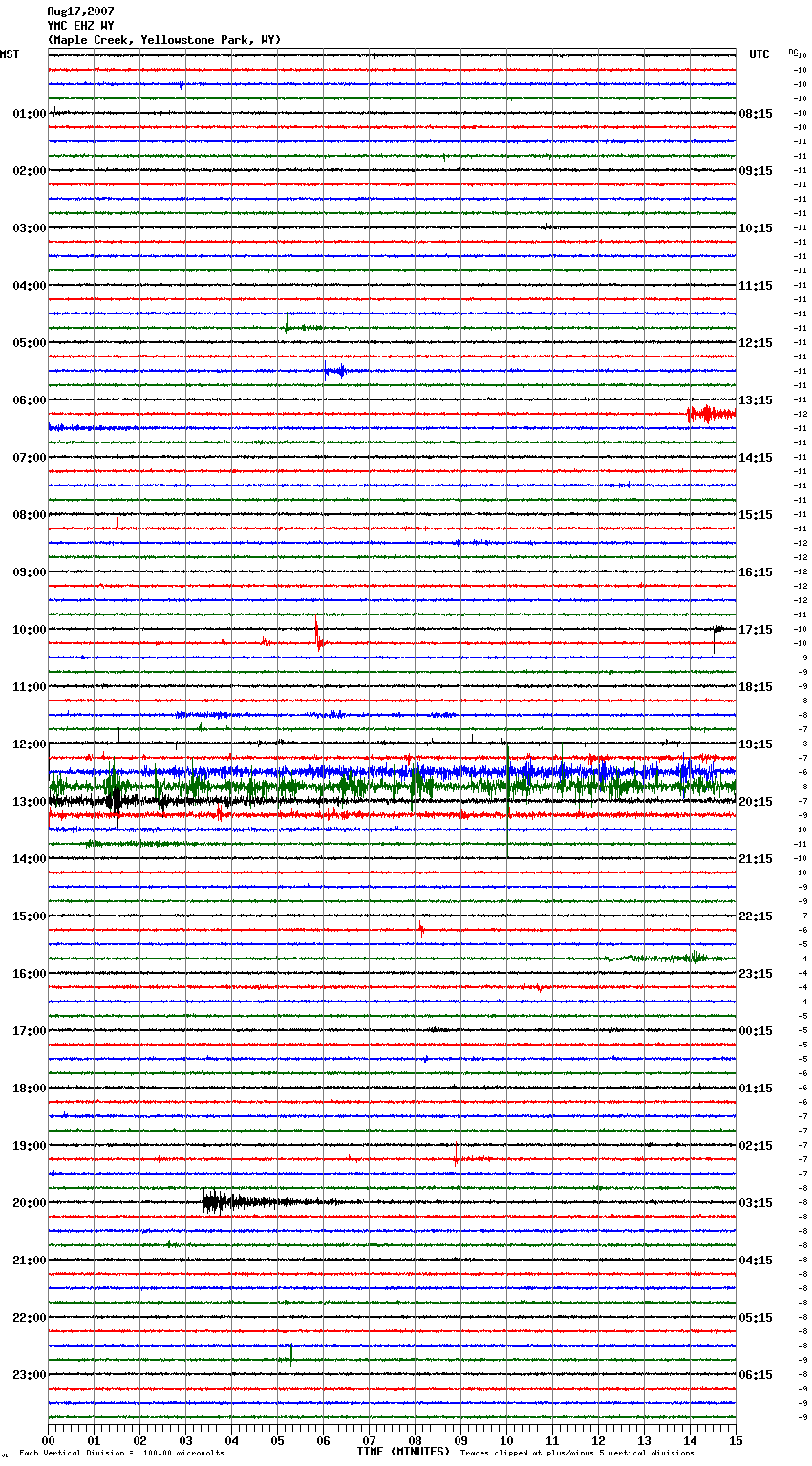Viewport: 812px width, 1466px height.
Task: Click the red signal burst after 06:00 near minute 14
Action: point(711,414)
